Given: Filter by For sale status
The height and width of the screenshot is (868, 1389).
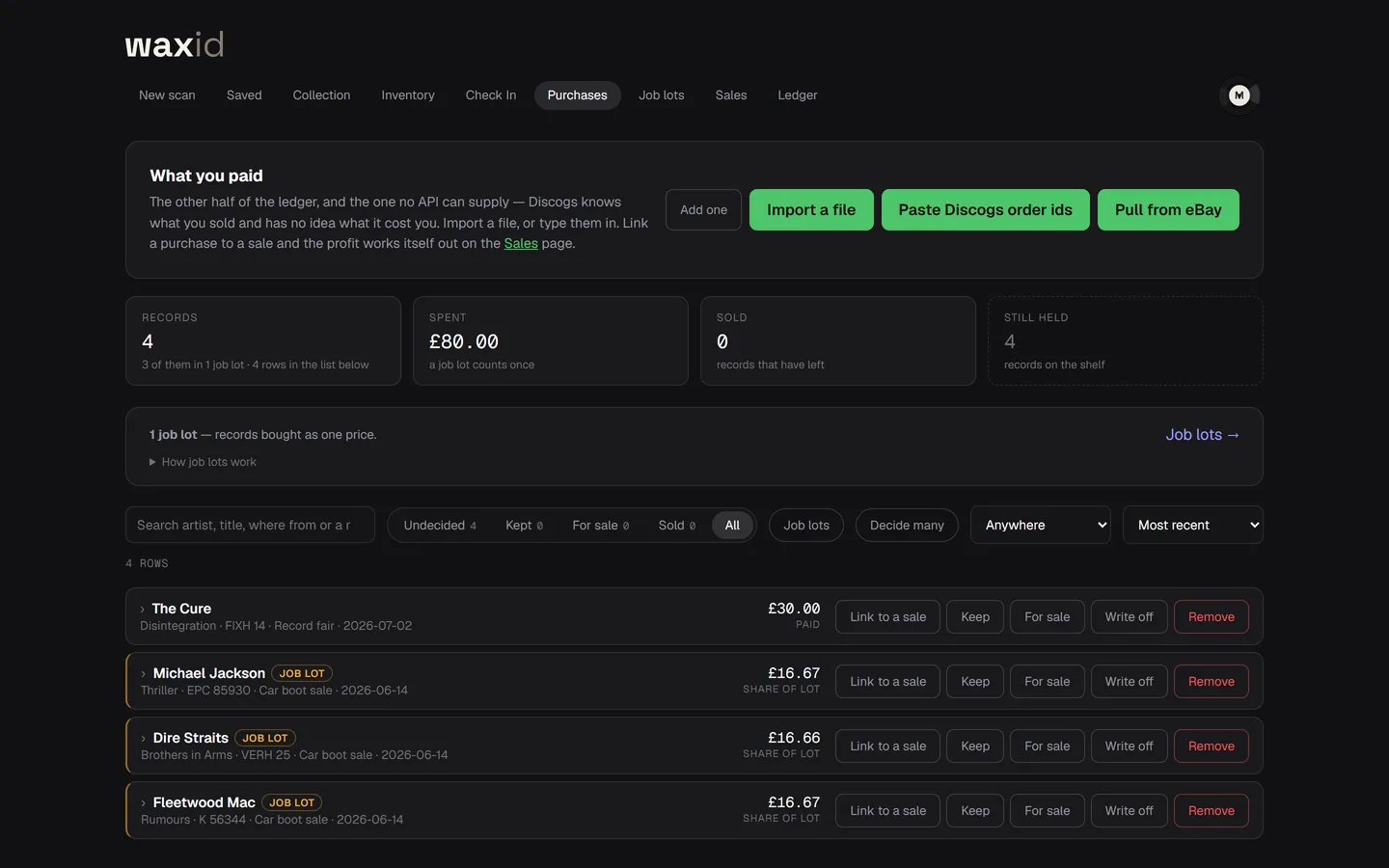Looking at the screenshot, I should click(x=600, y=526).
